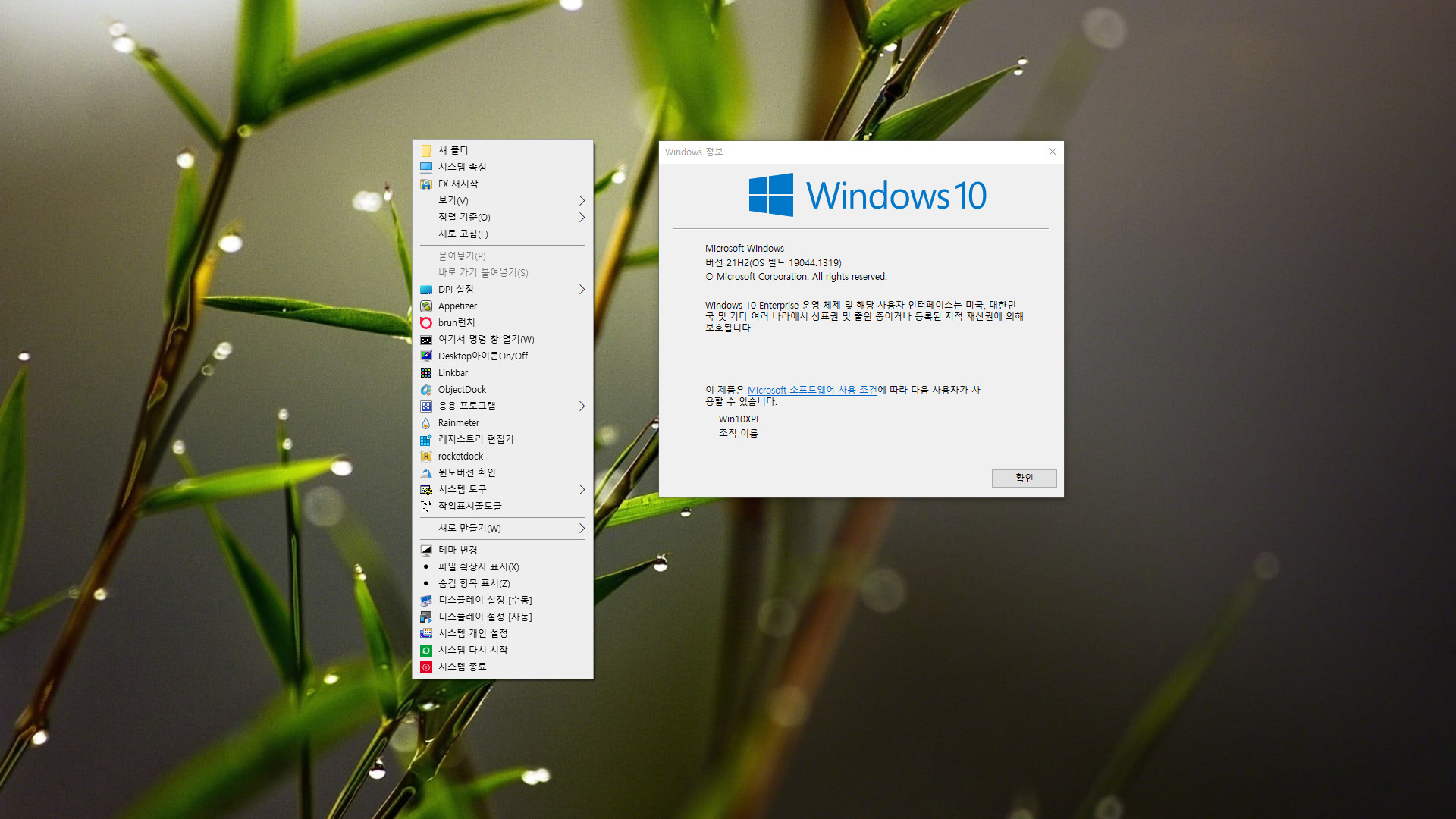Click the Linkbar icon
The width and height of the screenshot is (1456, 819).
(x=426, y=373)
